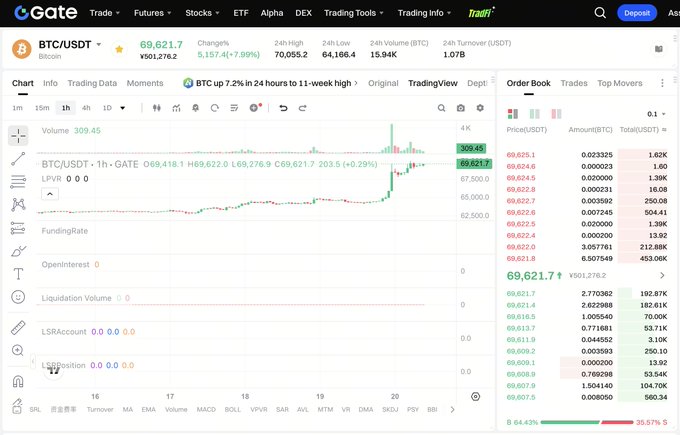Redo the chart action
The image size is (680, 435).
tap(303, 108)
